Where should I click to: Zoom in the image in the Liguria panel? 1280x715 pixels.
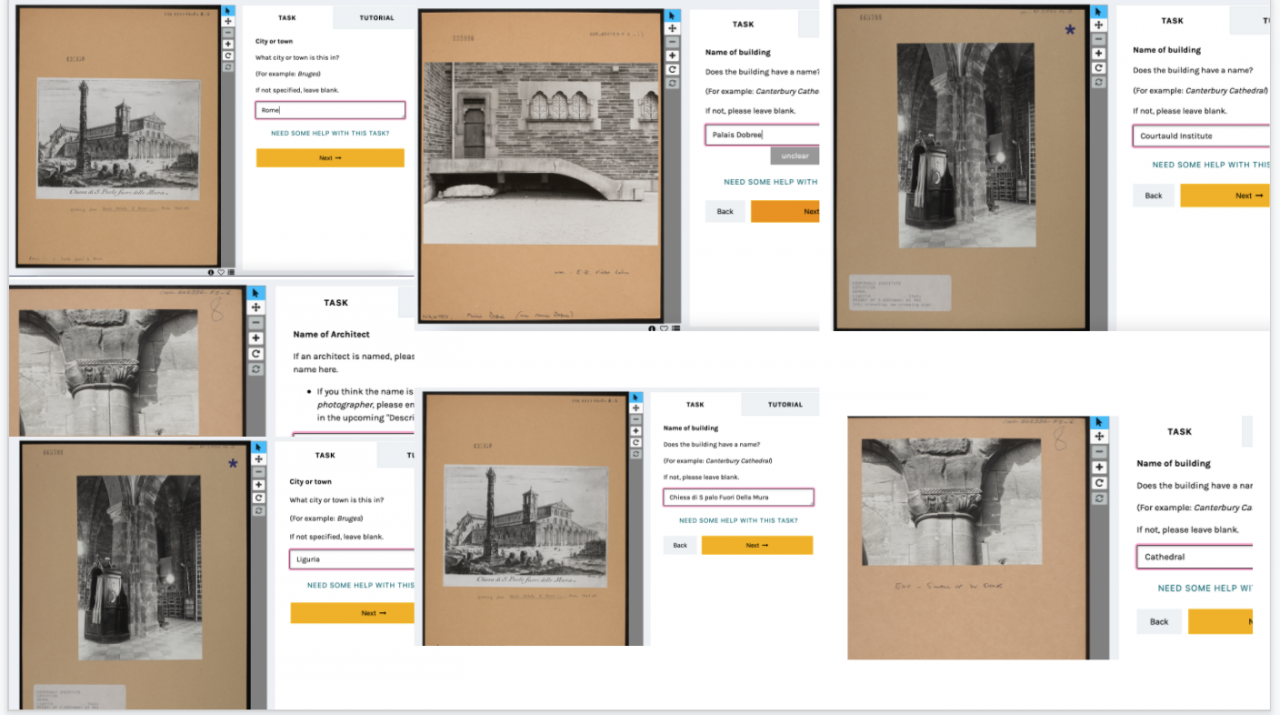[x=259, y=485]
